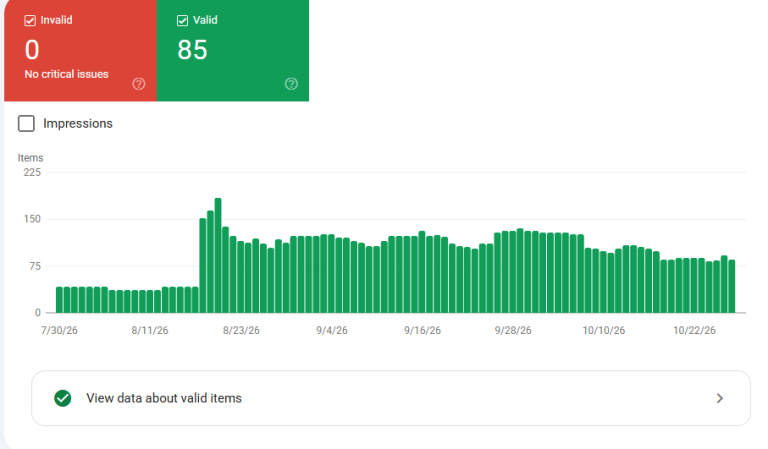
Task: Uncheck the Valid checkbox
Action: [182, 21]
